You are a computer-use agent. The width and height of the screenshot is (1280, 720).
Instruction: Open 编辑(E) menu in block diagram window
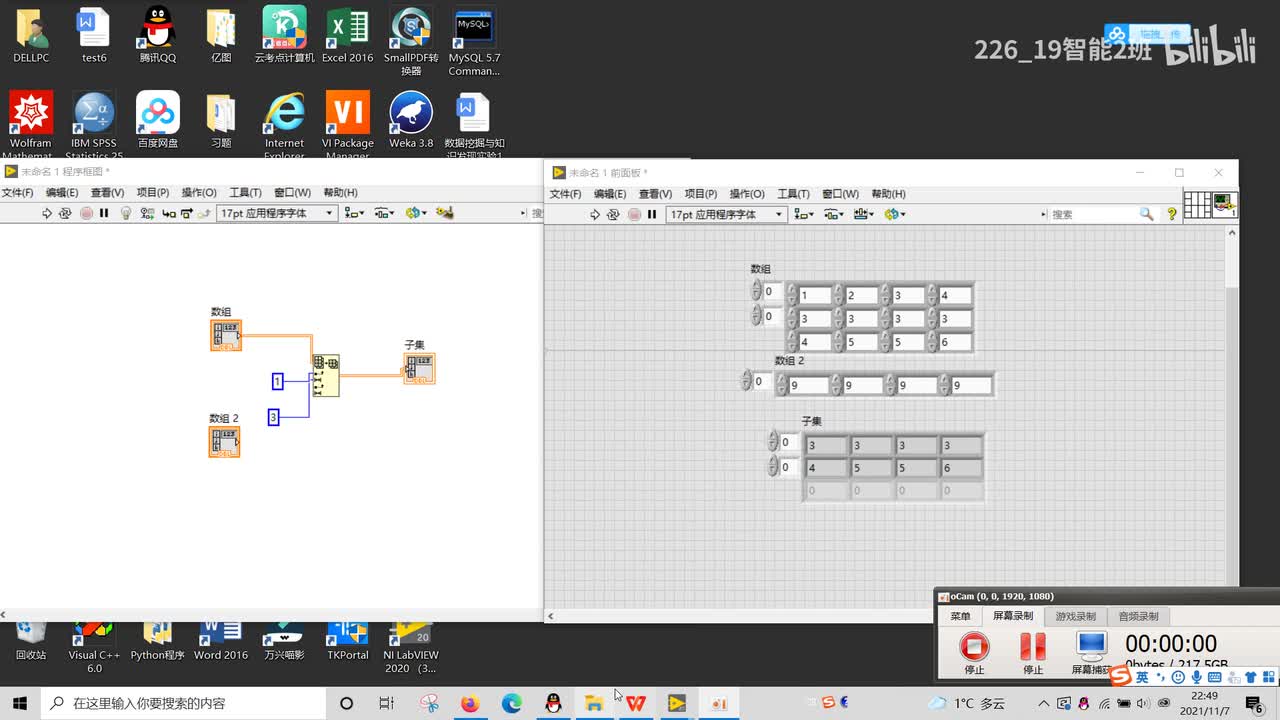(62, 193)
